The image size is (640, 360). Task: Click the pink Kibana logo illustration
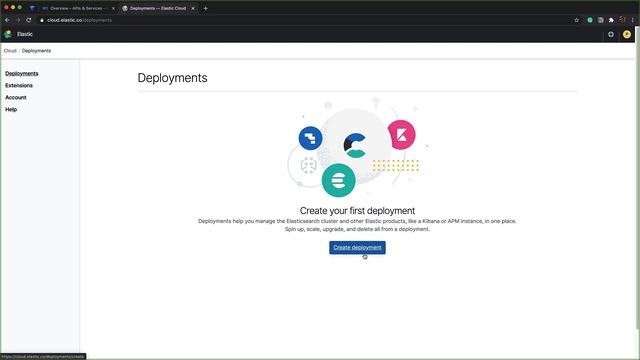tap(402, 135)
